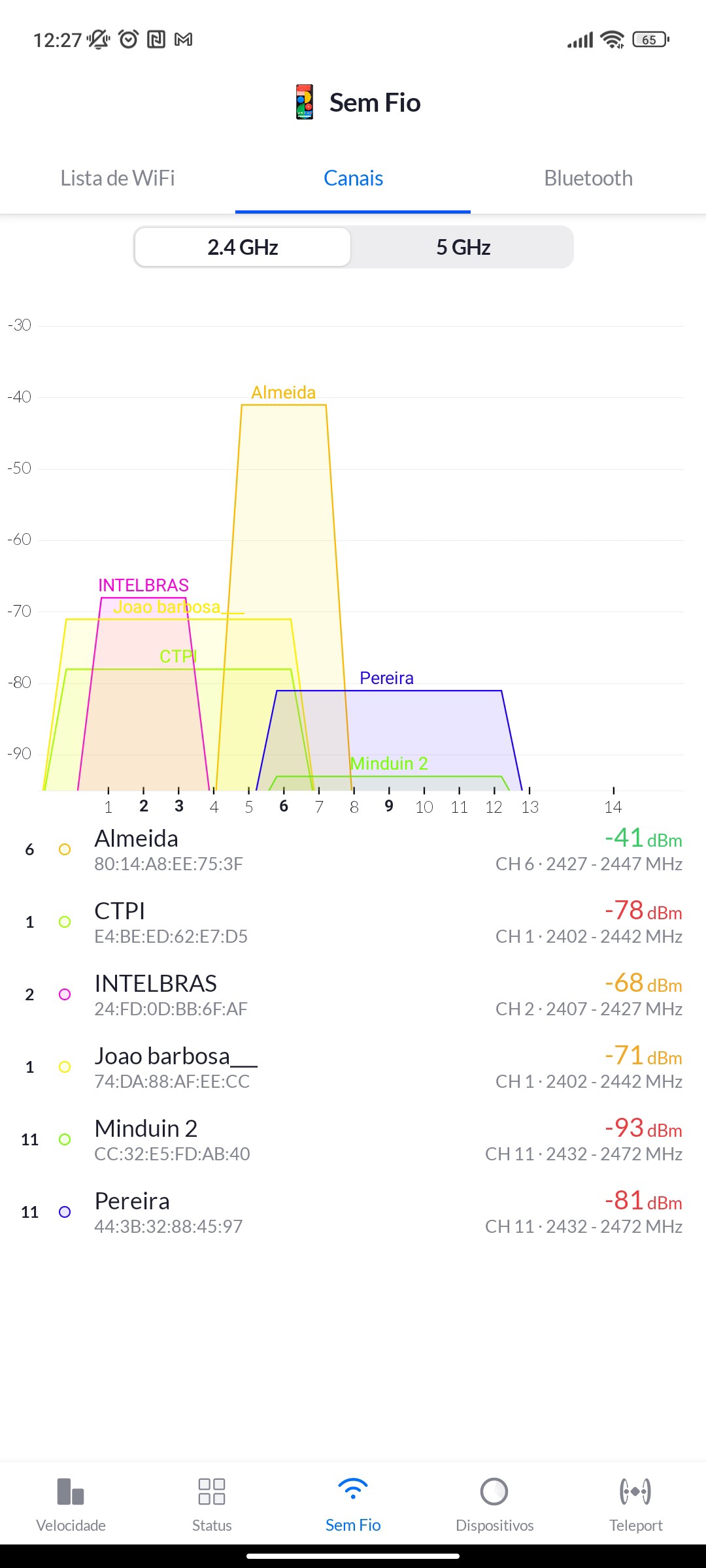
Task: Open Almeida network entry
Action: 353,849
